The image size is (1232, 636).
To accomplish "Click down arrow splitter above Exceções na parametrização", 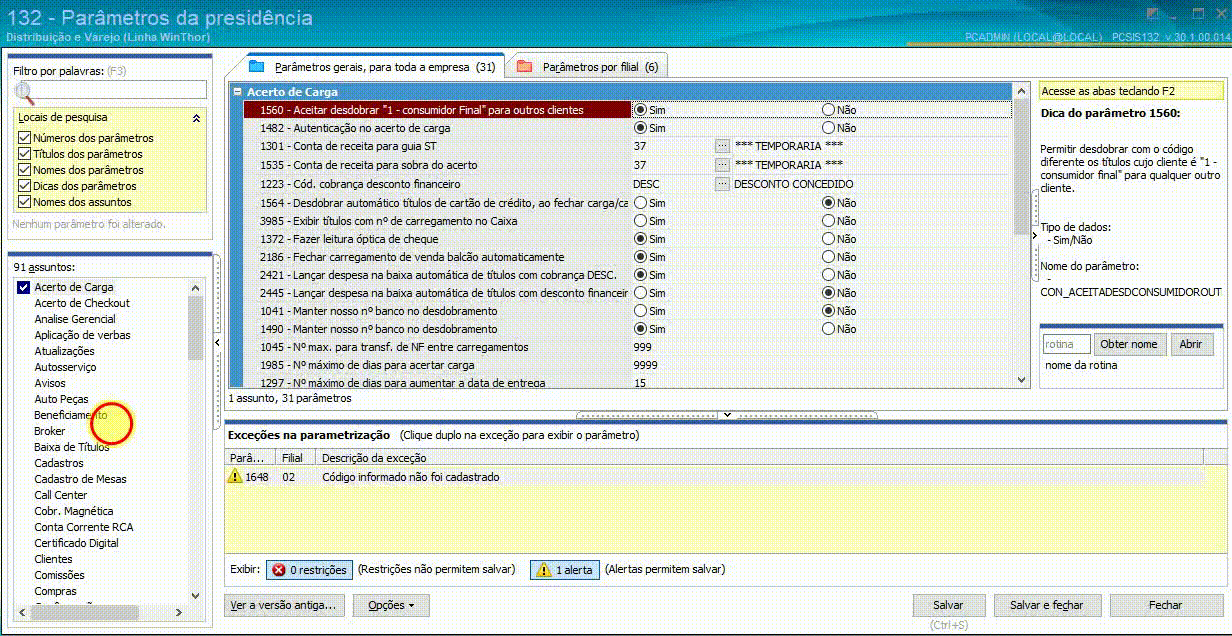I will [727, 414].
